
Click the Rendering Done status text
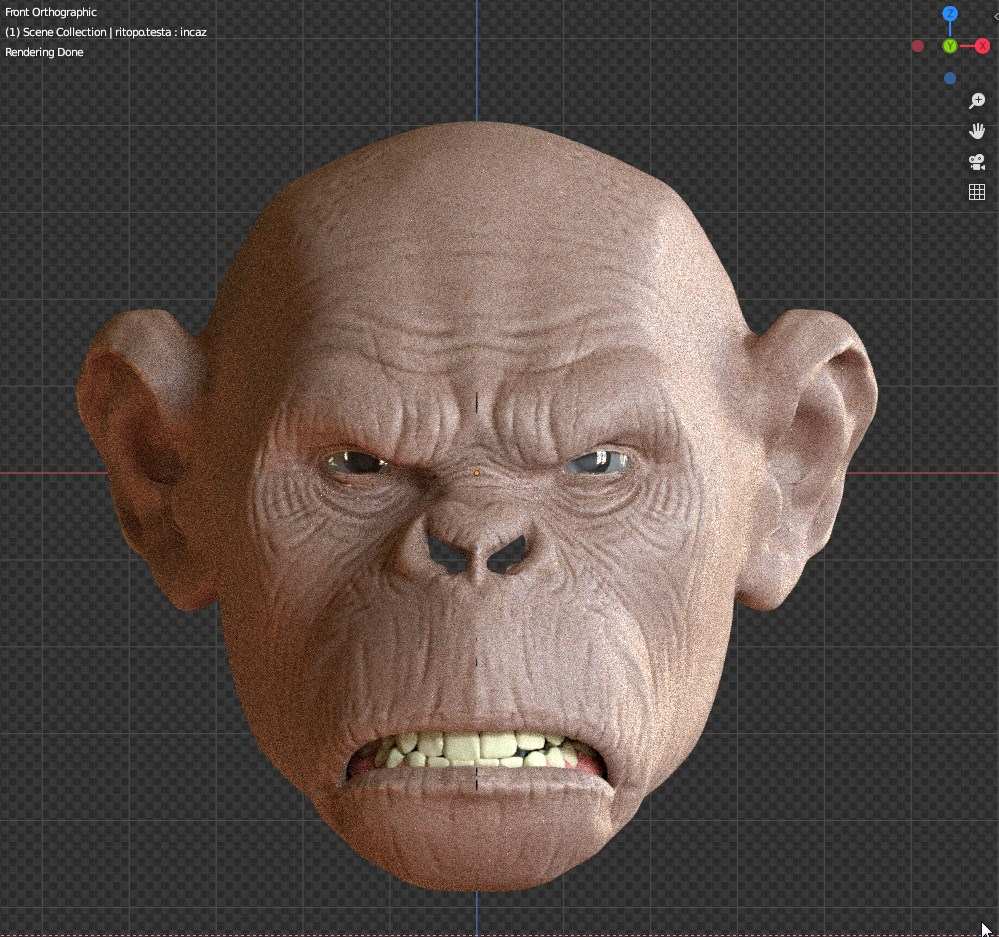44,51
